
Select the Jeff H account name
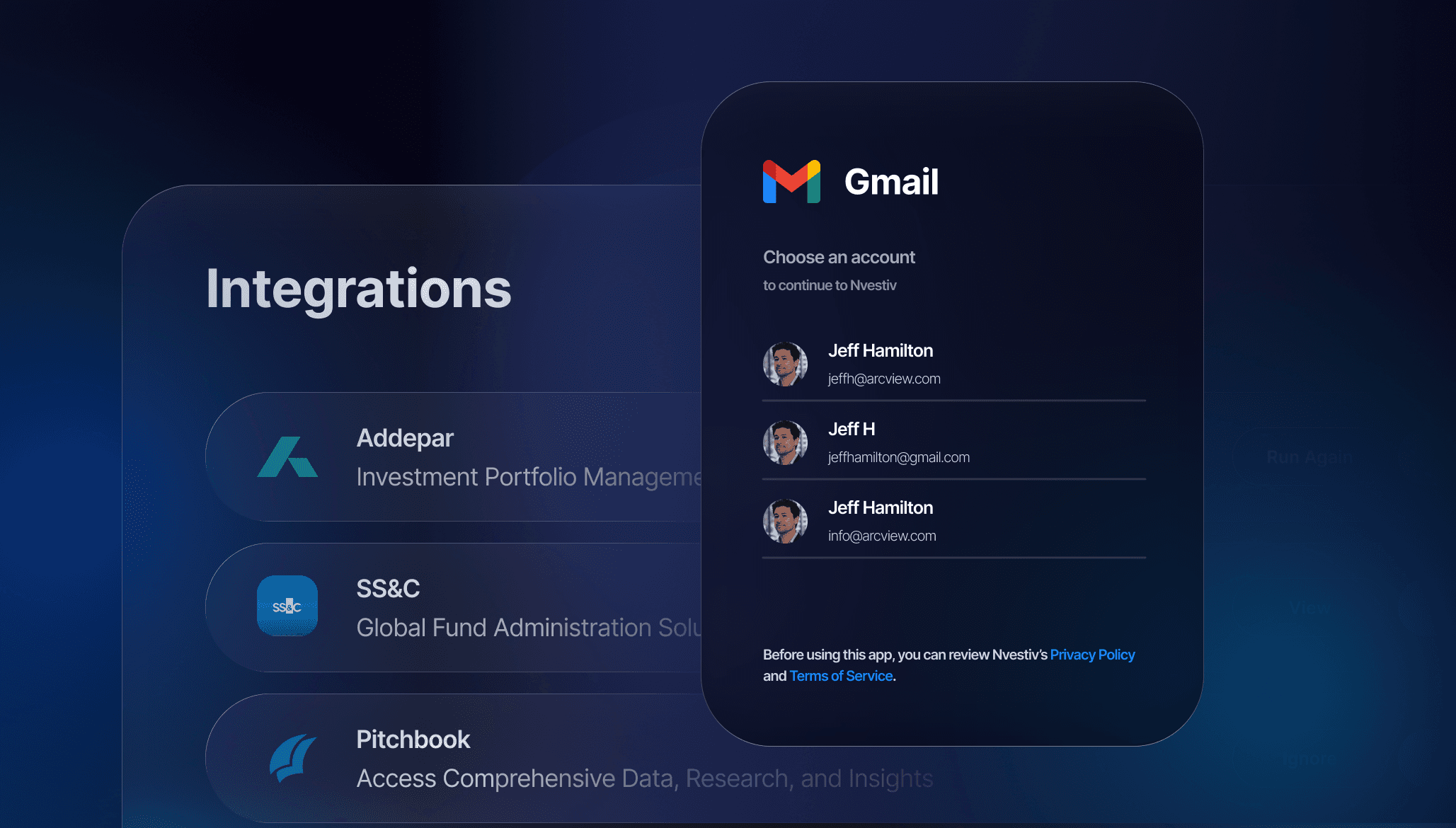[852, 429]
